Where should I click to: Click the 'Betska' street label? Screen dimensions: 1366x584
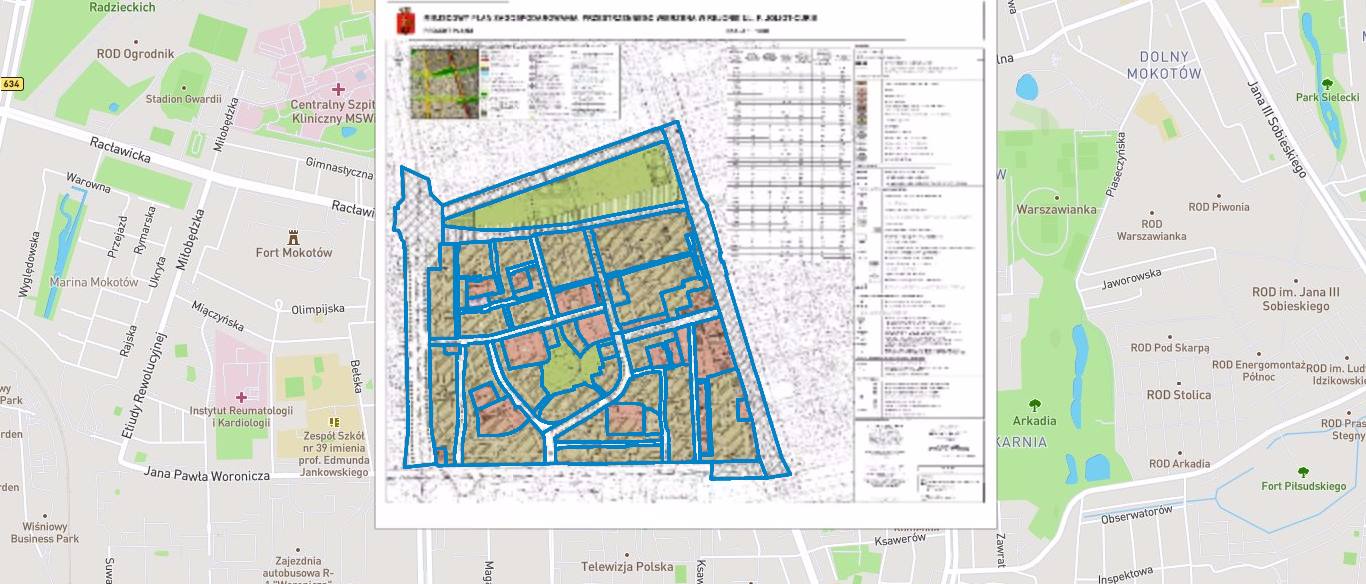[x=356, y=376]
